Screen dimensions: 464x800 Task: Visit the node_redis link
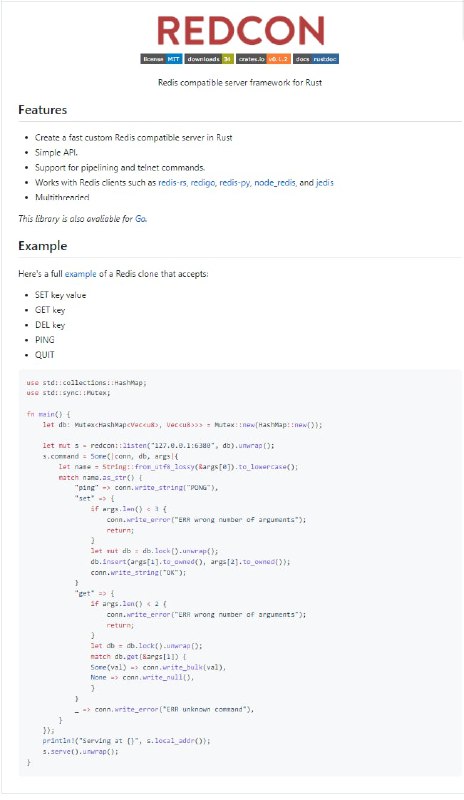[x=275, y=182]
